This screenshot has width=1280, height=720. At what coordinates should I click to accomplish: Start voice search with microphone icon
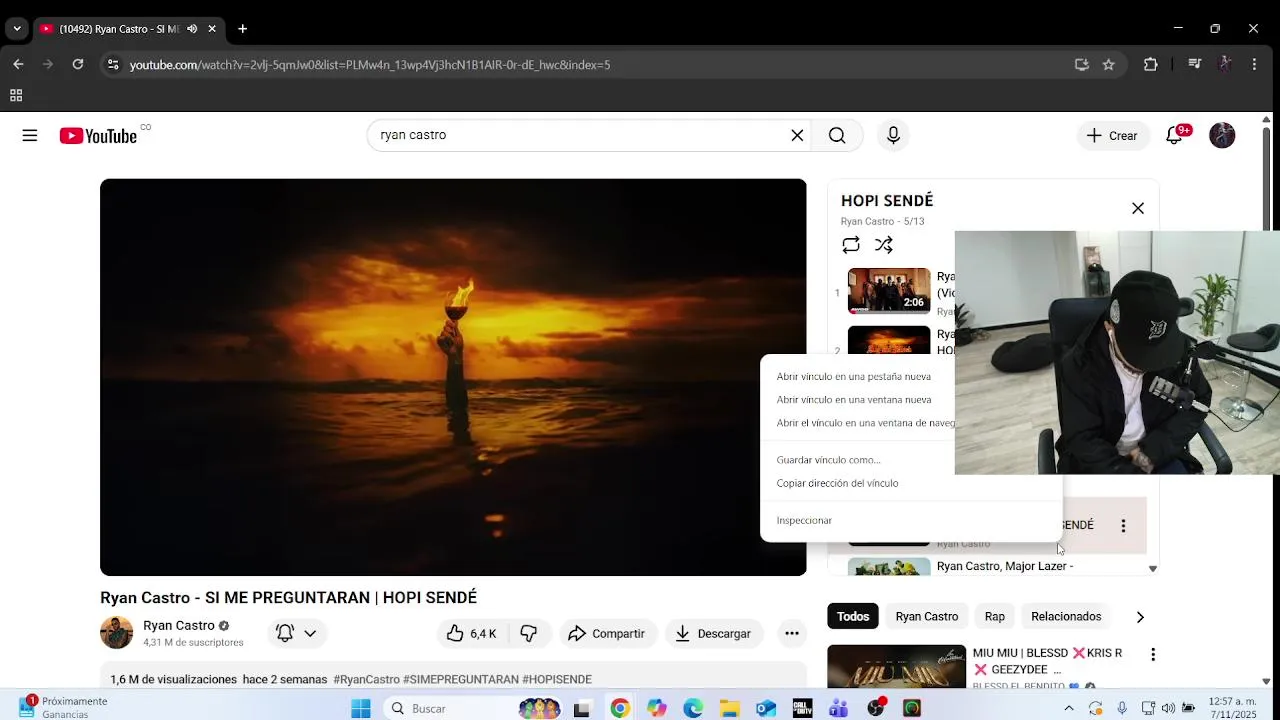click(893, 136)
